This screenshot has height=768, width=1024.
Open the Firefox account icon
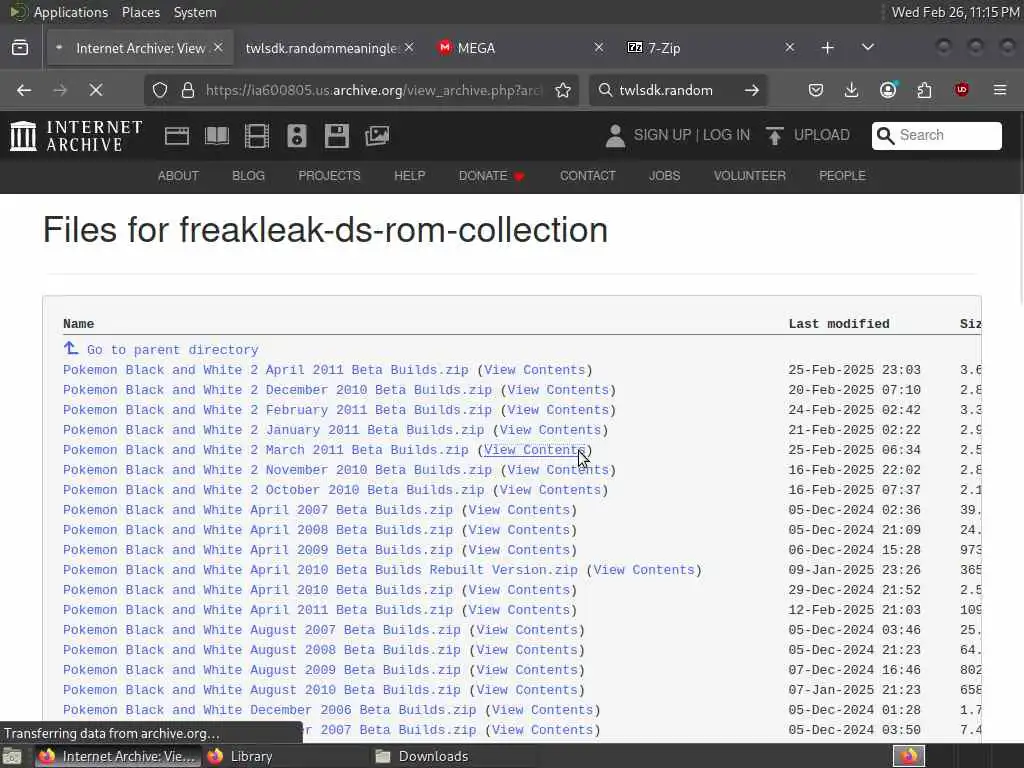(888, 90)
